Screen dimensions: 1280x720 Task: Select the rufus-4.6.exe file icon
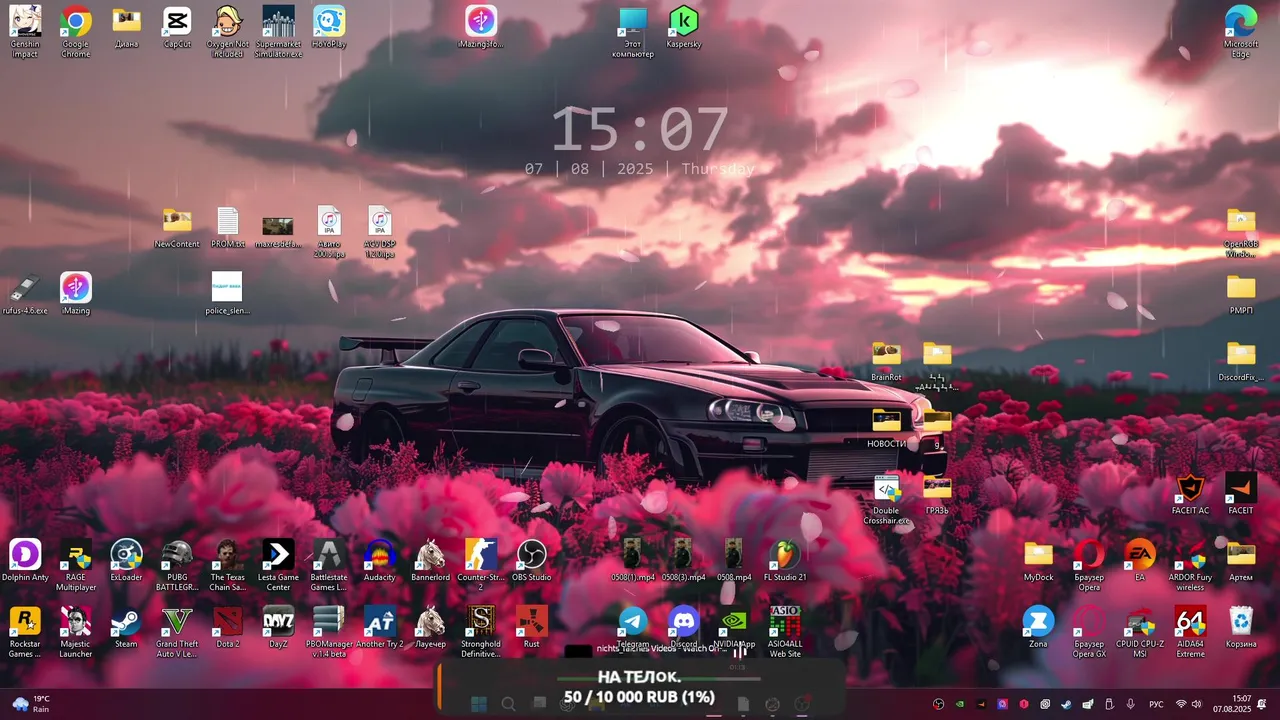[25, 288]
